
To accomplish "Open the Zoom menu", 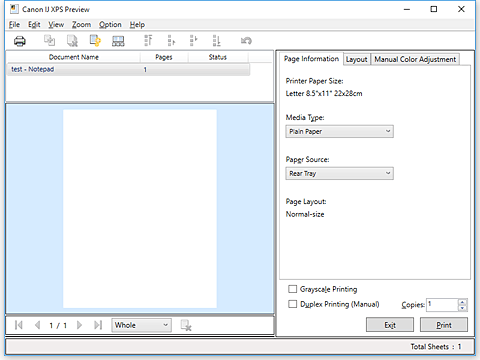I will [81, 25].
